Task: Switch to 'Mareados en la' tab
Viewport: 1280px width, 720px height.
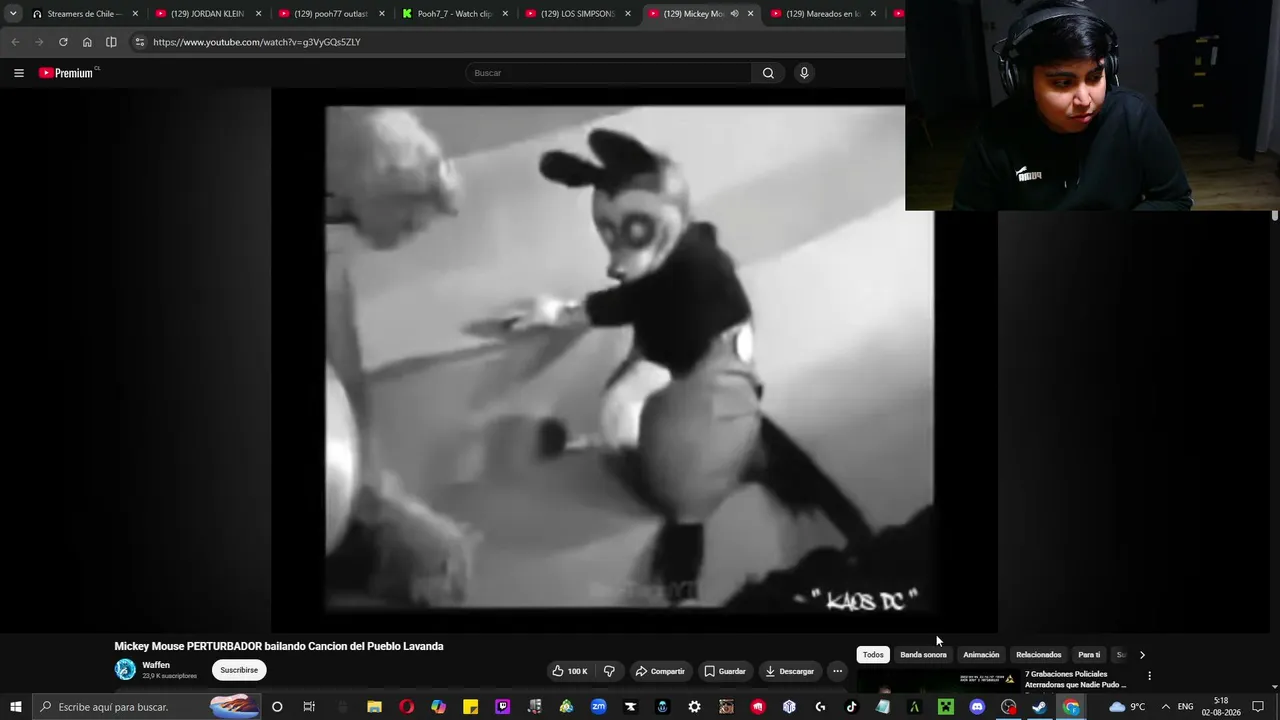Action: click(x=823, y=14)
